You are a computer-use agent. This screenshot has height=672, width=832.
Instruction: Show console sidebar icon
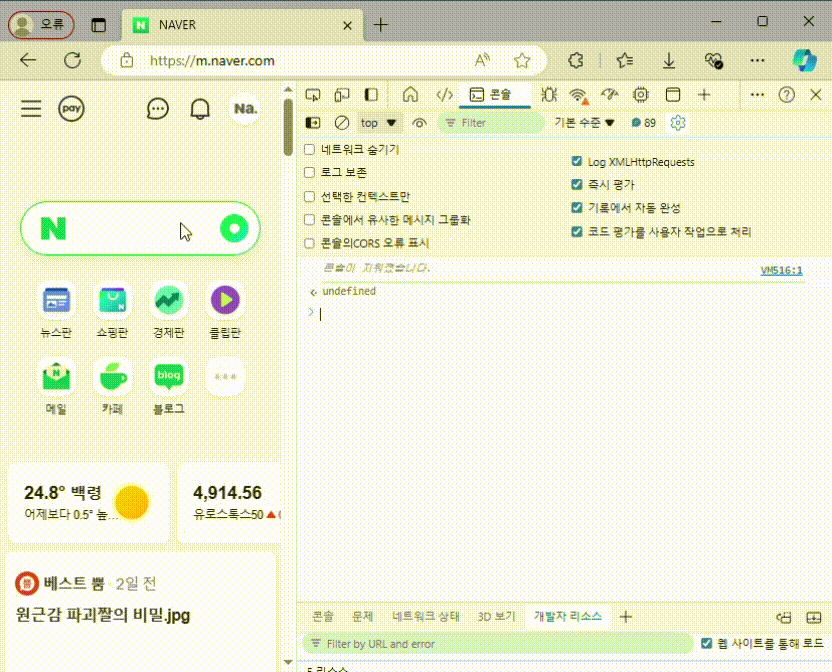[313, 123]
